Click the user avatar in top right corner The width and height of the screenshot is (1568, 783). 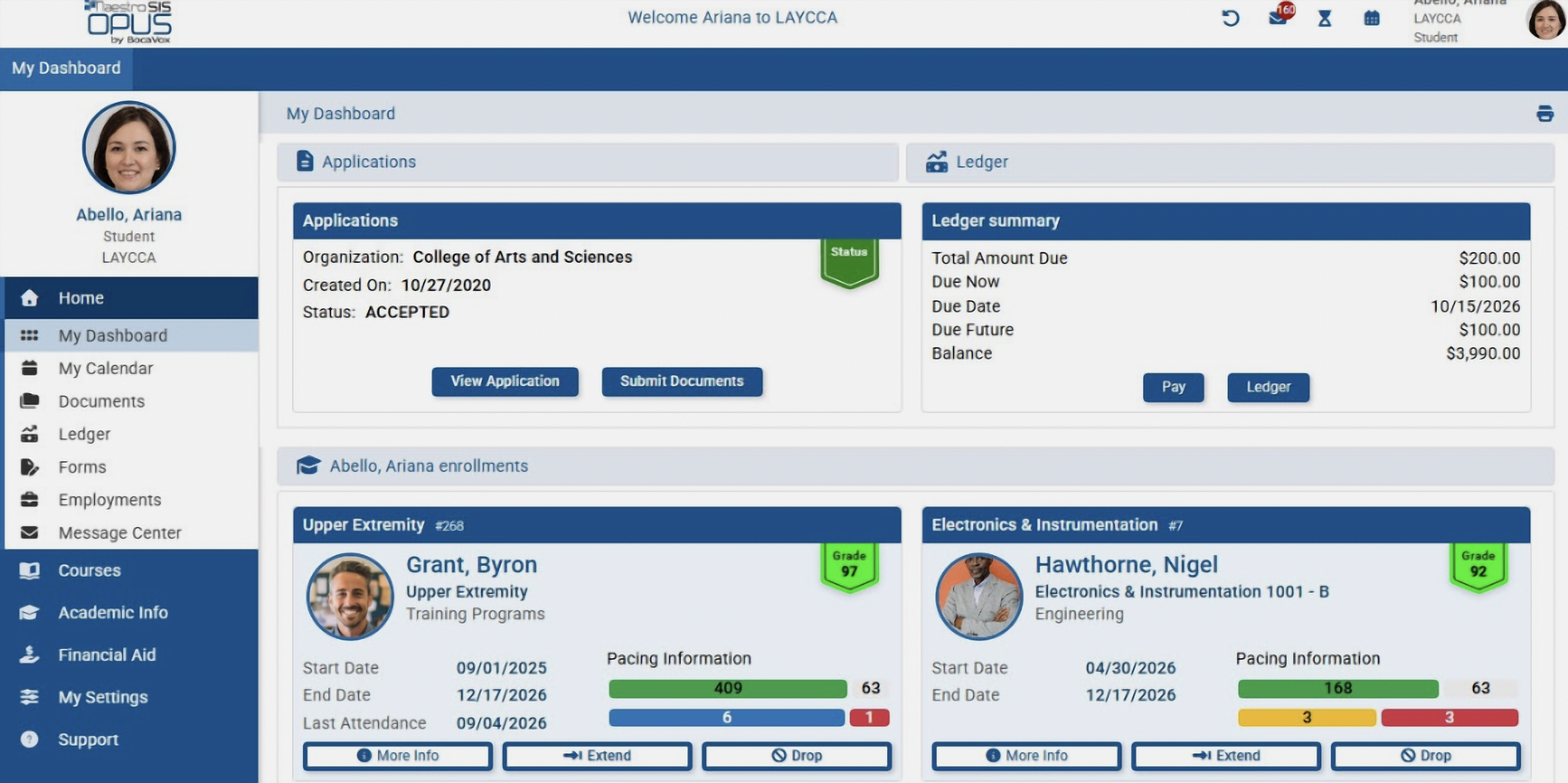(x=1547, y=20)
